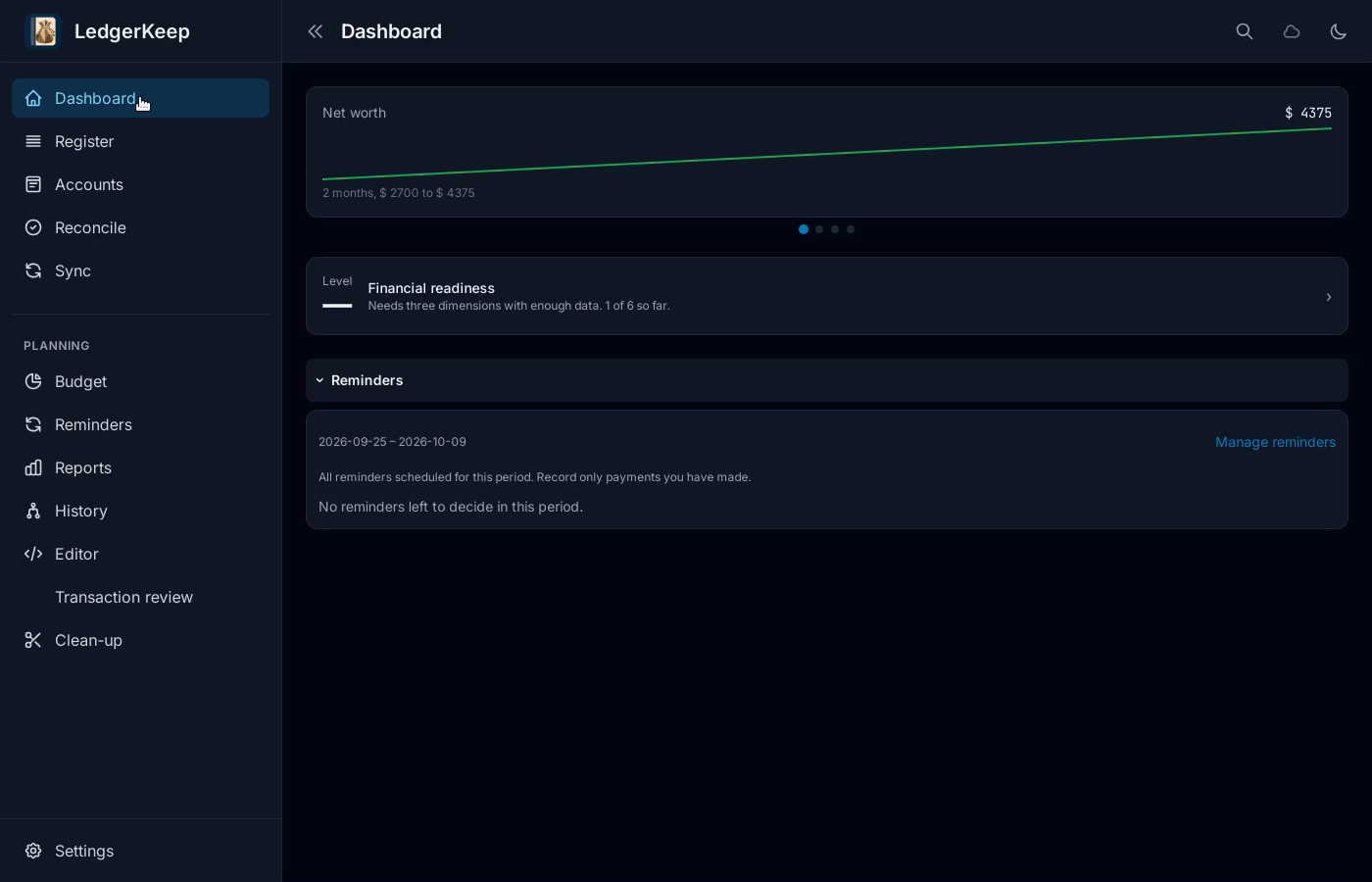Select the third carousel dot

coord(835,229)
